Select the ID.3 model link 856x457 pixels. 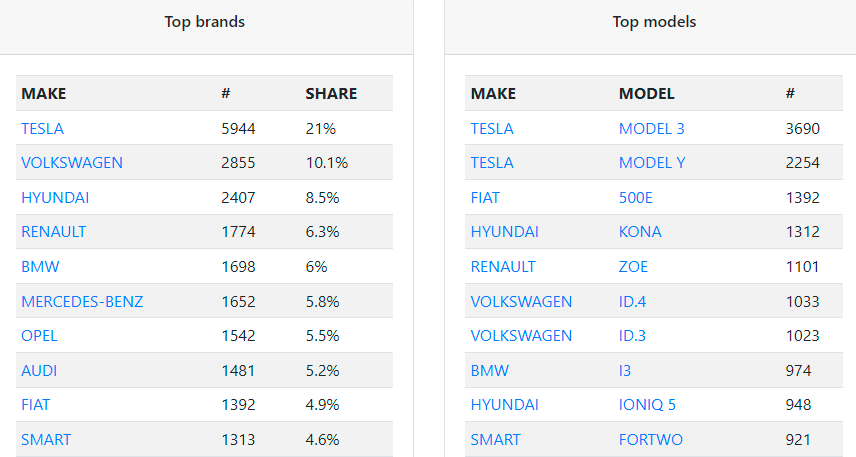pyautogui.click(x=632, y=336)
